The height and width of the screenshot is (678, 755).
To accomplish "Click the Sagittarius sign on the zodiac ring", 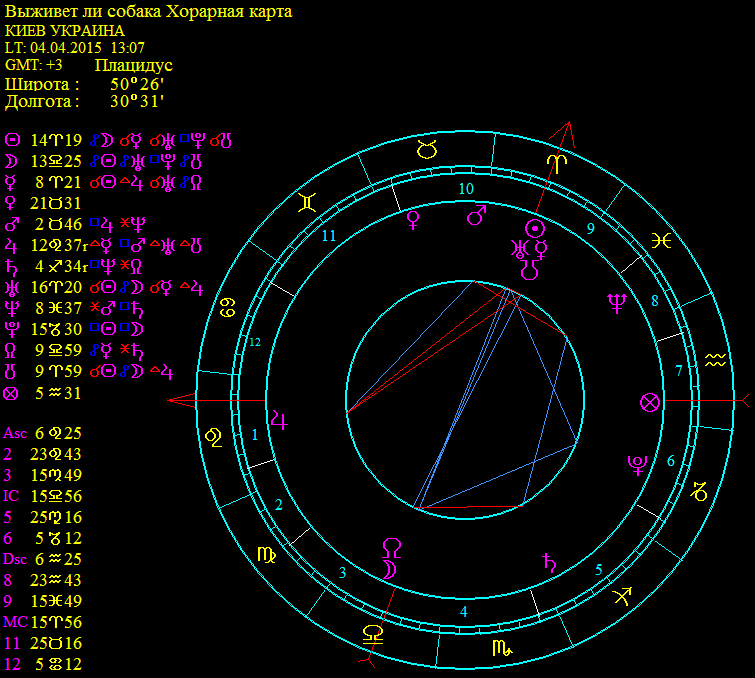I will (x=622, y=596).
